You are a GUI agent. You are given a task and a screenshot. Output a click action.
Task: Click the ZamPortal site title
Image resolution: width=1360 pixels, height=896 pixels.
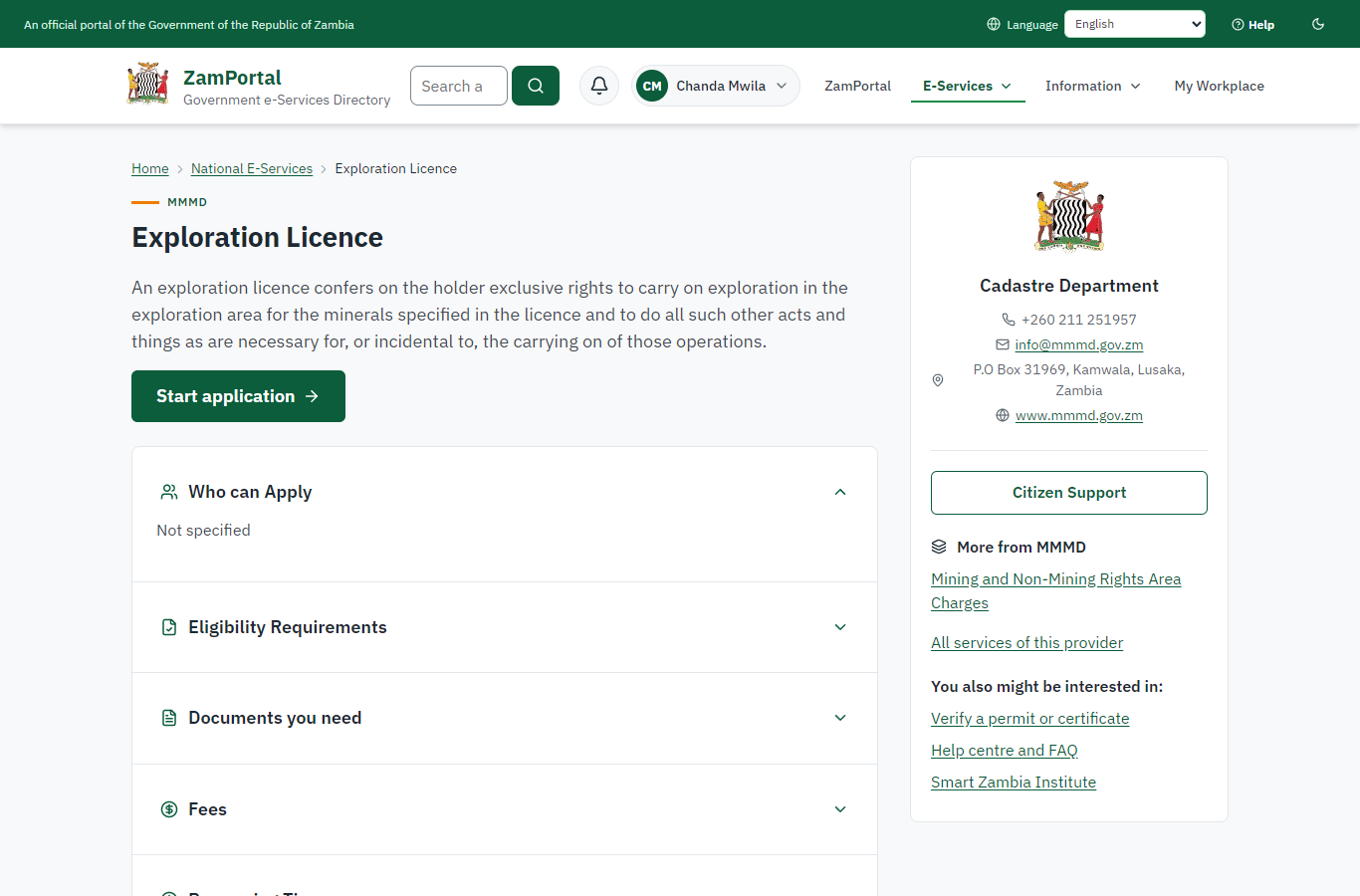click(232, 78)
